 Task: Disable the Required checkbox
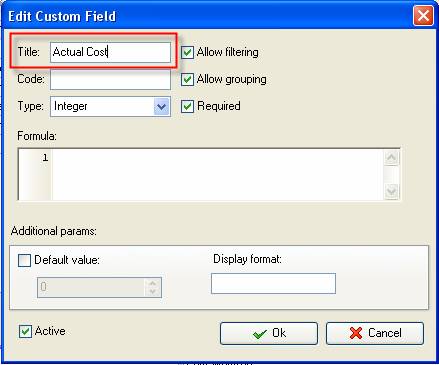(x=187, y=106)
